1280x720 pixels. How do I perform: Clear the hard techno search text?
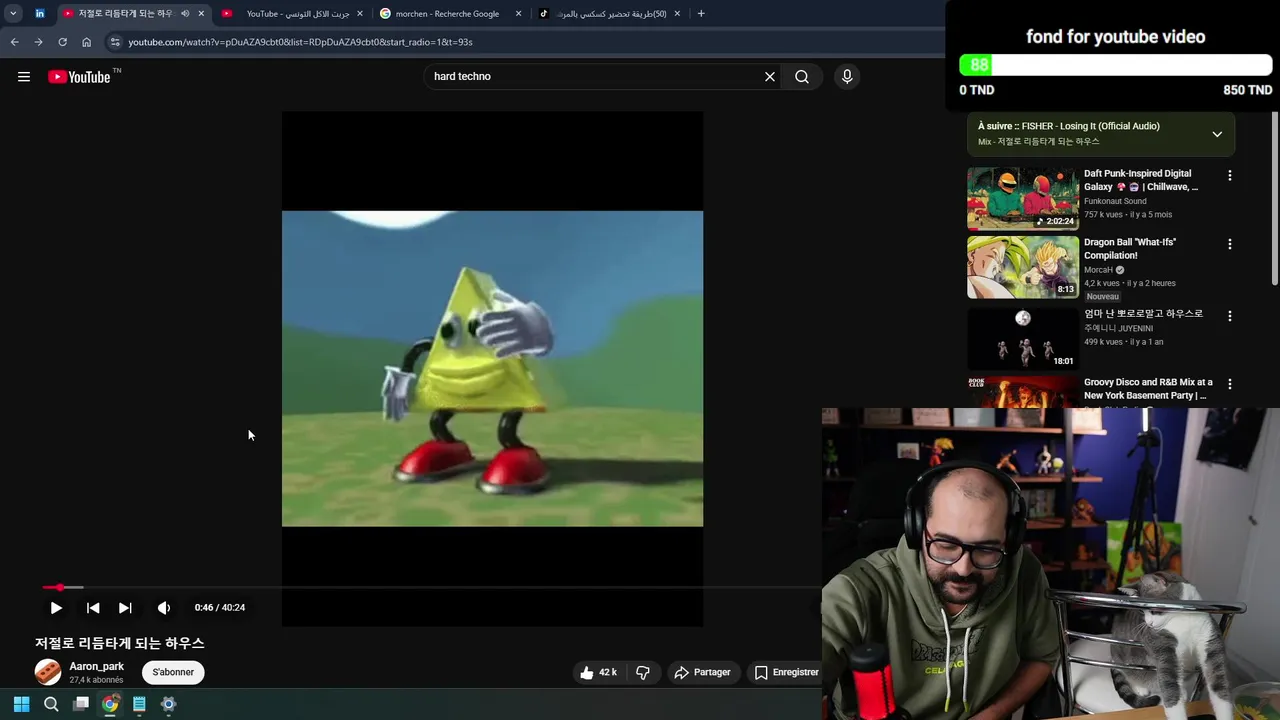coord(770,76)
